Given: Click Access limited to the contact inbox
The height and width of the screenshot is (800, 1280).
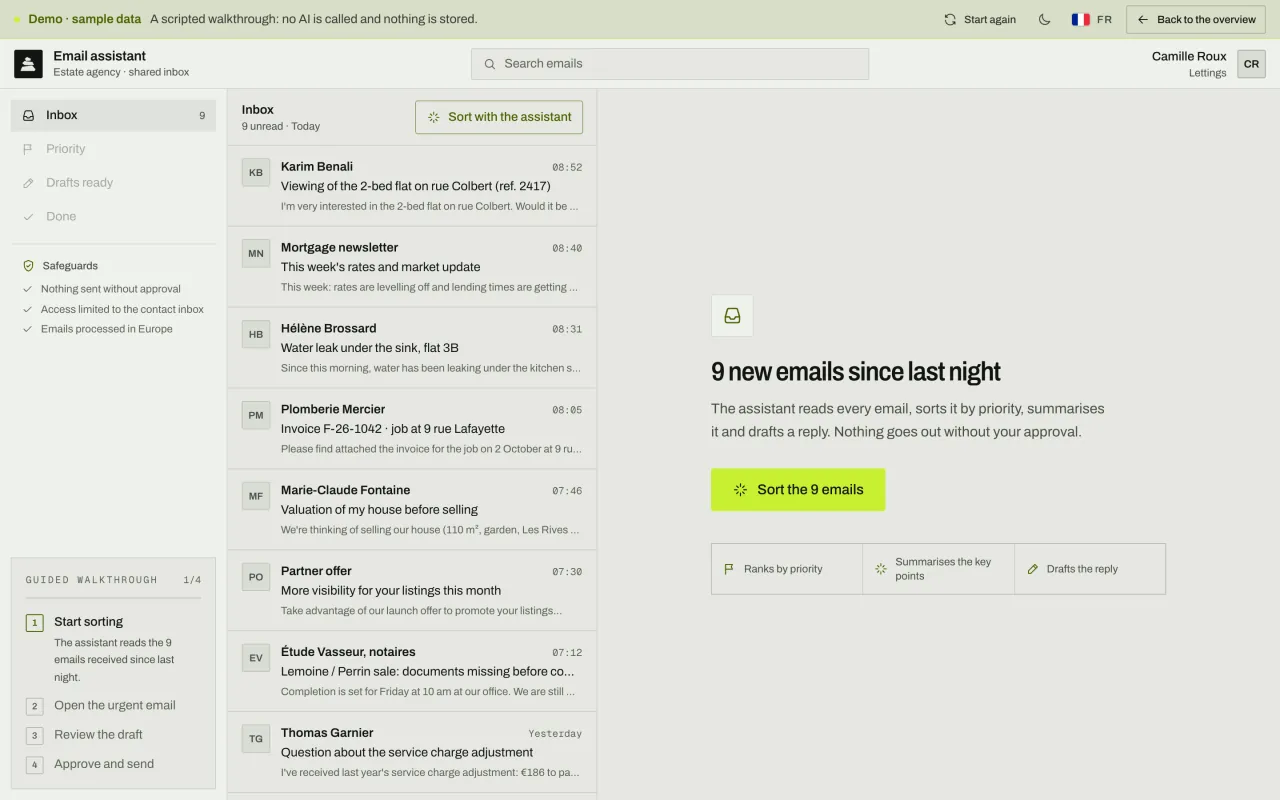Looking at the screenshot, I should pos(113,309).
